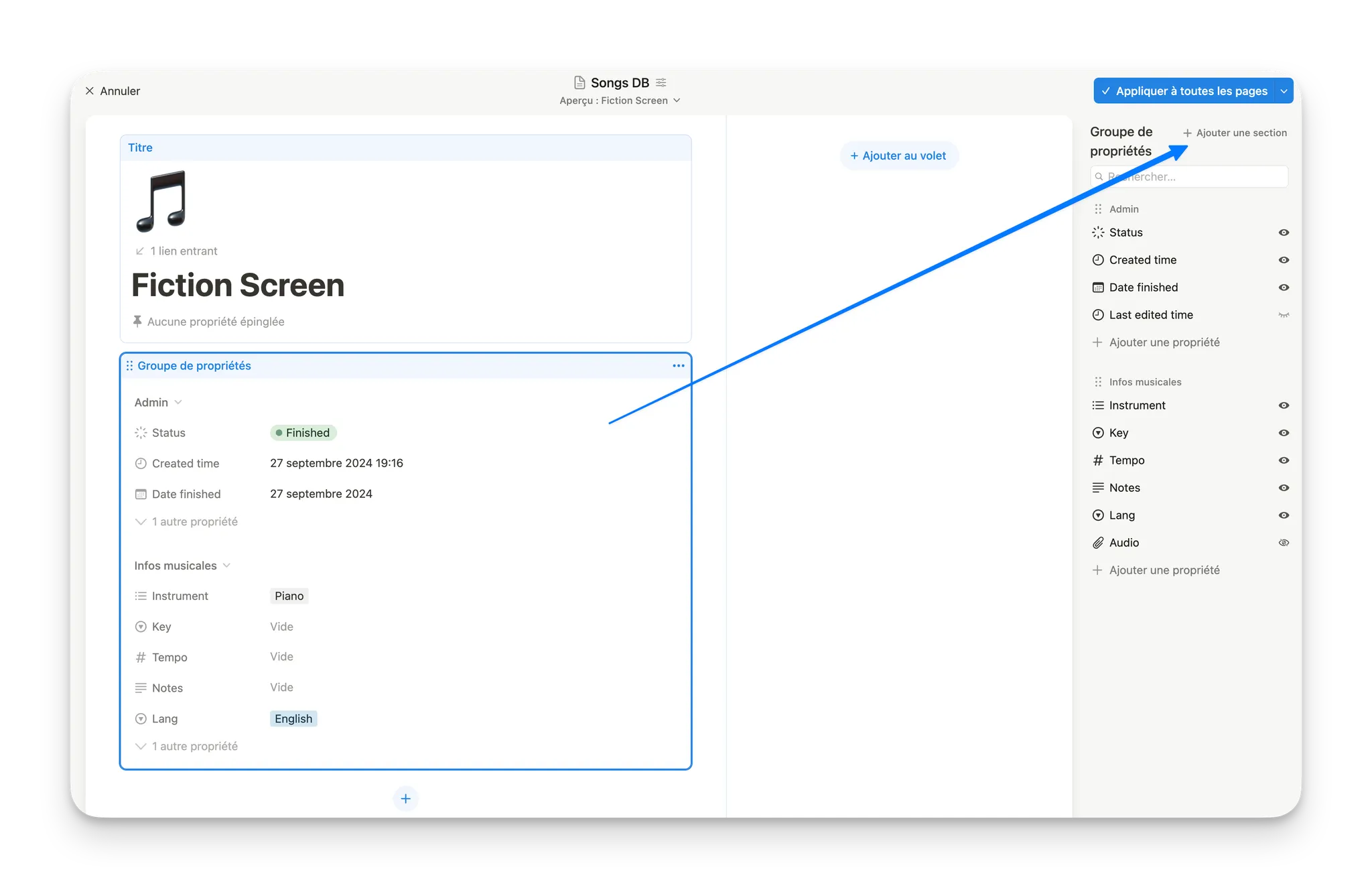Click the Songs DB settings sliders icon
Image resolution: width=1372 pixels, height=888 pixels.
(661, 82)
